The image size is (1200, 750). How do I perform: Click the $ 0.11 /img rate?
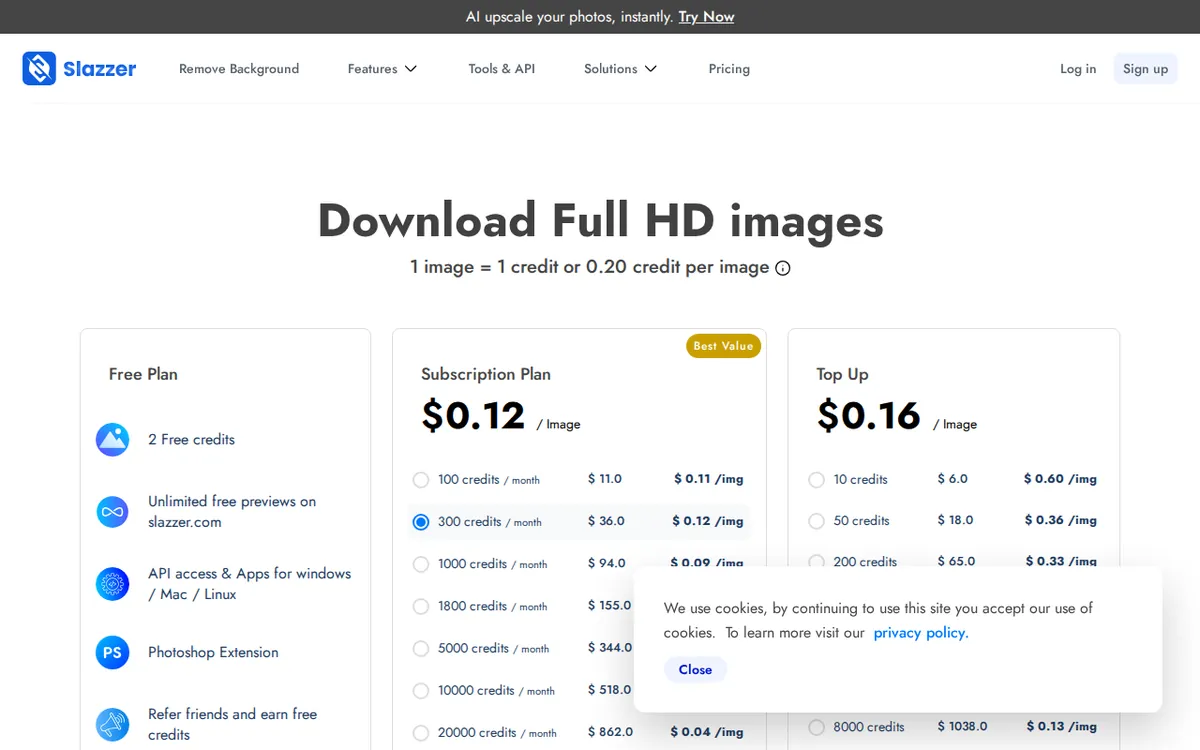pyautogui.click(x=709, y=479)
